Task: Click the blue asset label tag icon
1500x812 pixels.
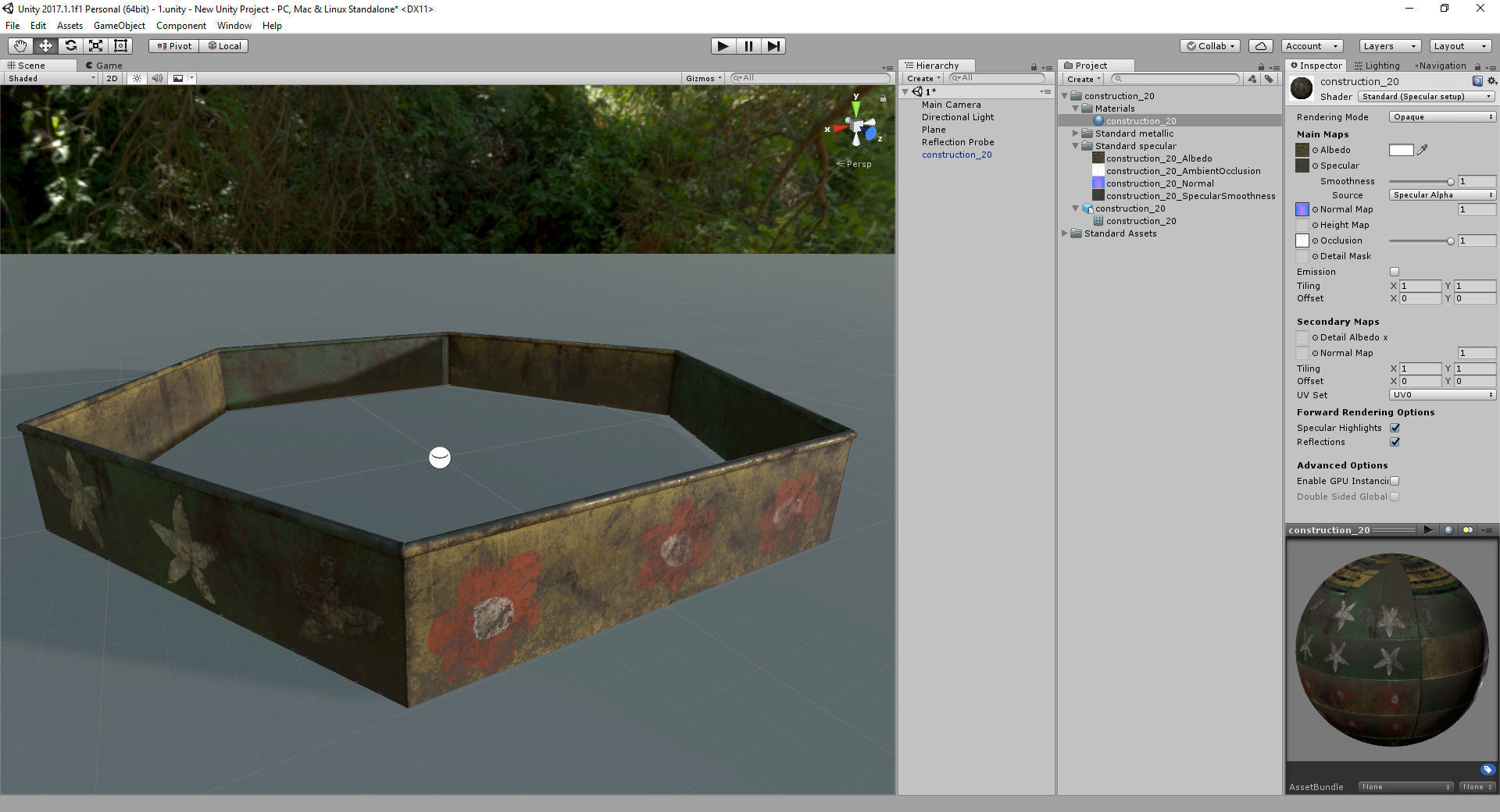Action: point(1487,769)
